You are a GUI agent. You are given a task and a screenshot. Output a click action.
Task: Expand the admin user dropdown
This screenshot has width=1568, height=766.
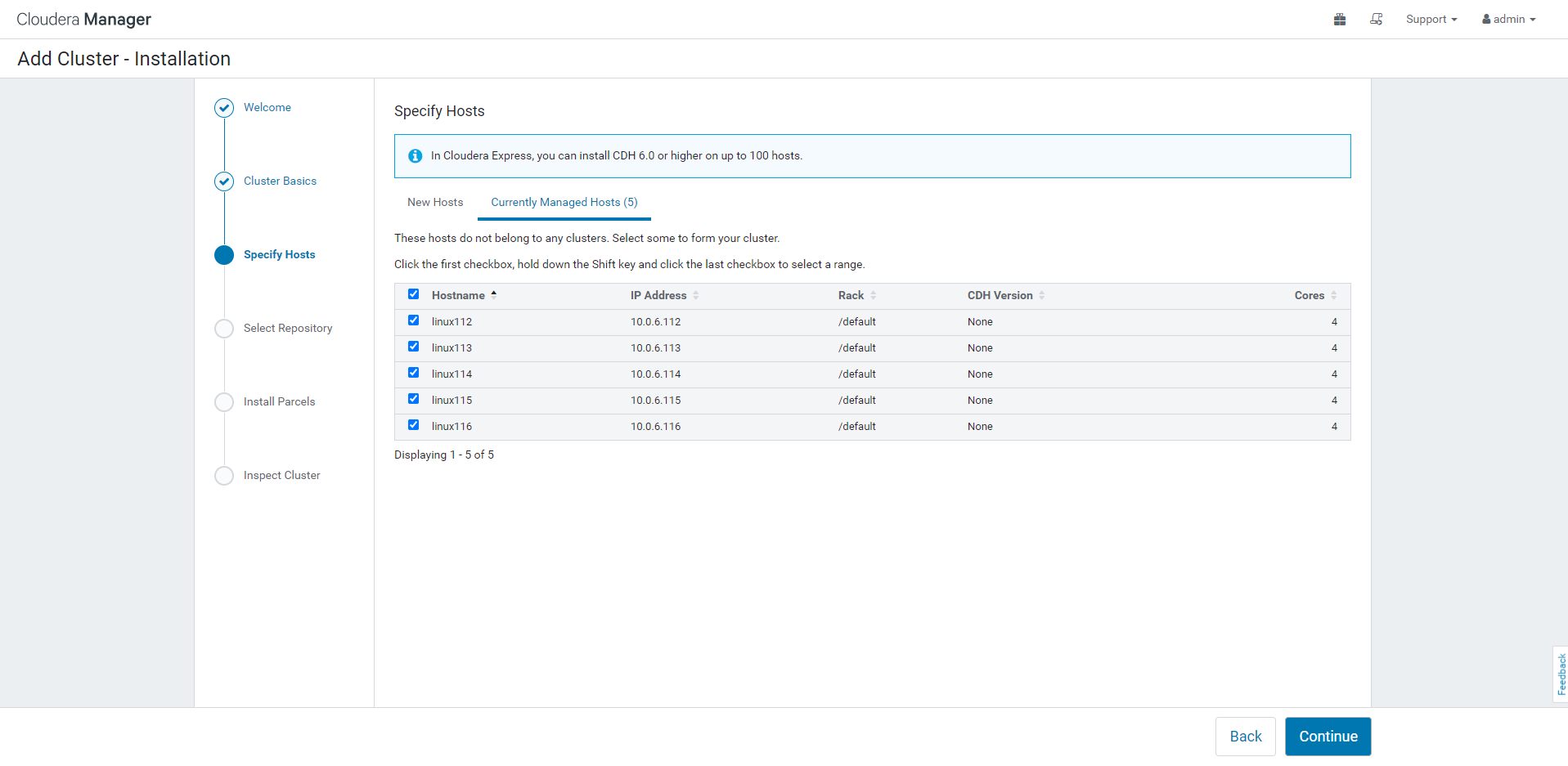click(1508, 20)
